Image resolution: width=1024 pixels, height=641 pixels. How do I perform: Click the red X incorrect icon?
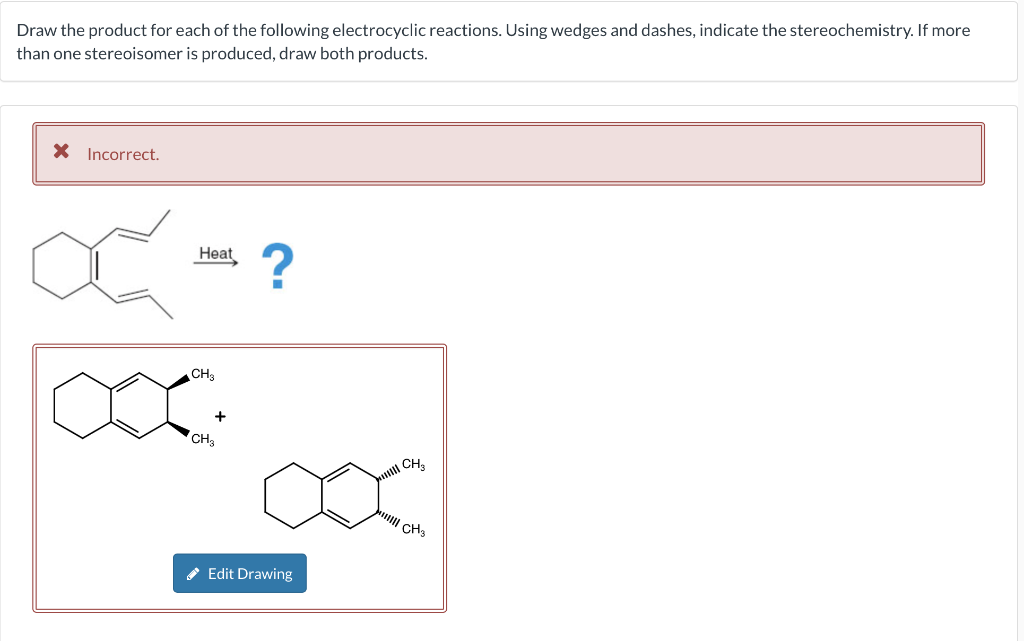(60, 151)
